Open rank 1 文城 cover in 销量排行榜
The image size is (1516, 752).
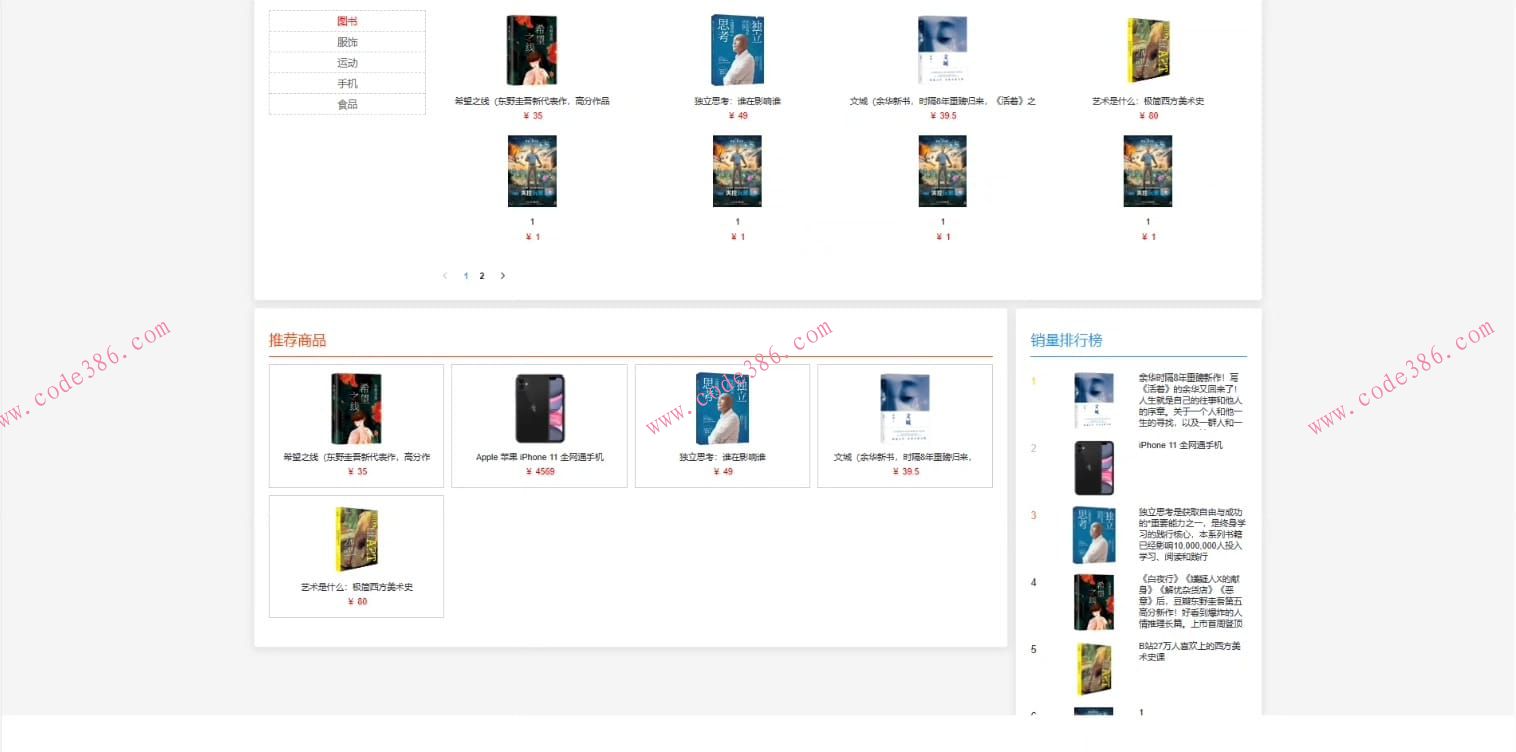point(1094,401)
